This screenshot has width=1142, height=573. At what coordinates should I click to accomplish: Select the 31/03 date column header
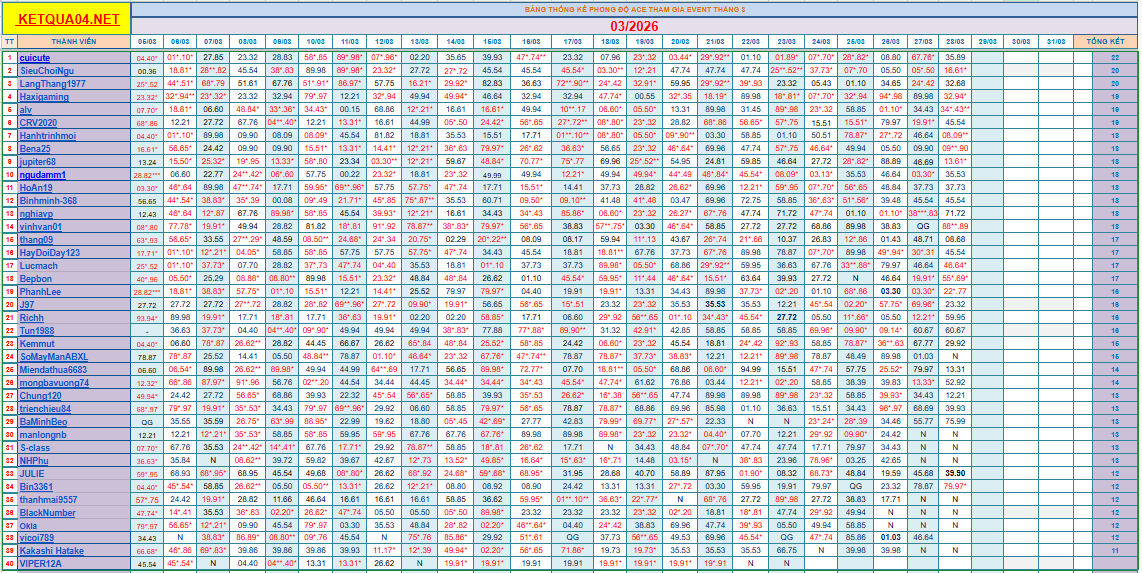(x=1055, y=42)
